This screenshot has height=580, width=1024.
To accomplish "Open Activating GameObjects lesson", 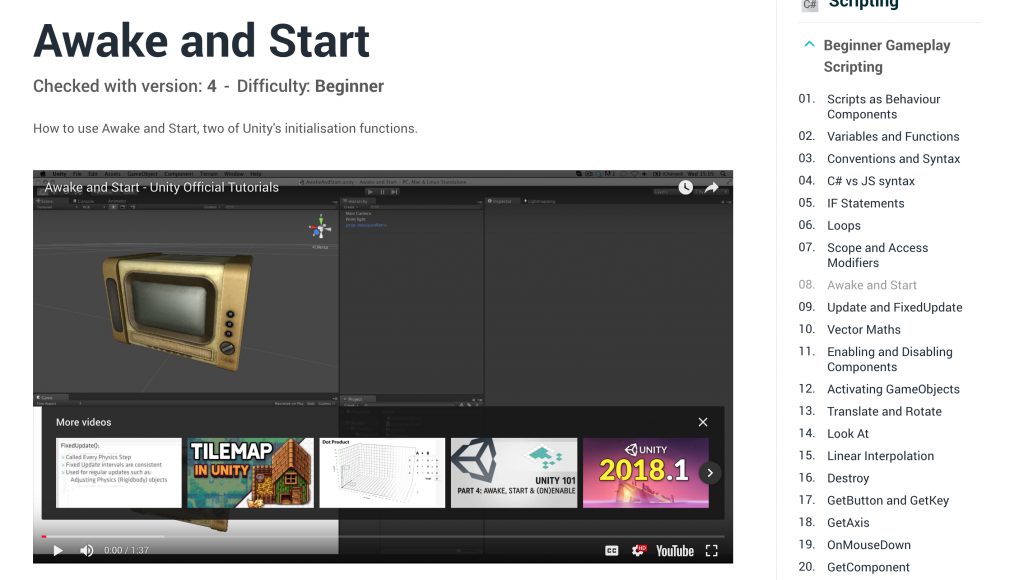I will point(893,389).
